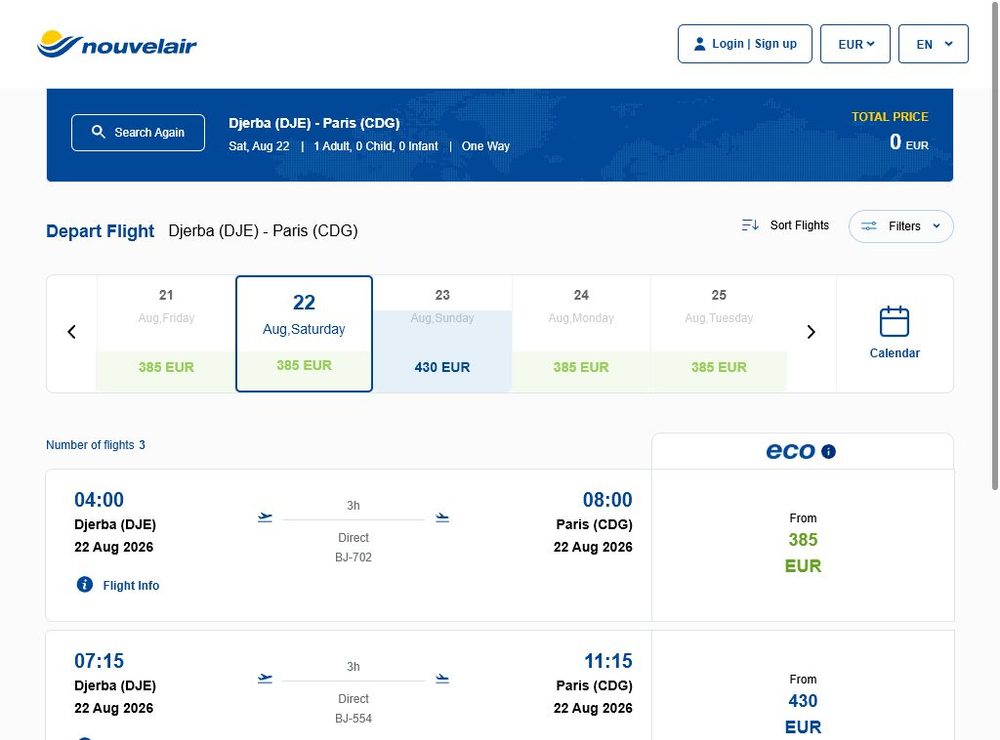1000x740 pixels.
Task: Click Login | Sign up button
Action: point(745,44)
